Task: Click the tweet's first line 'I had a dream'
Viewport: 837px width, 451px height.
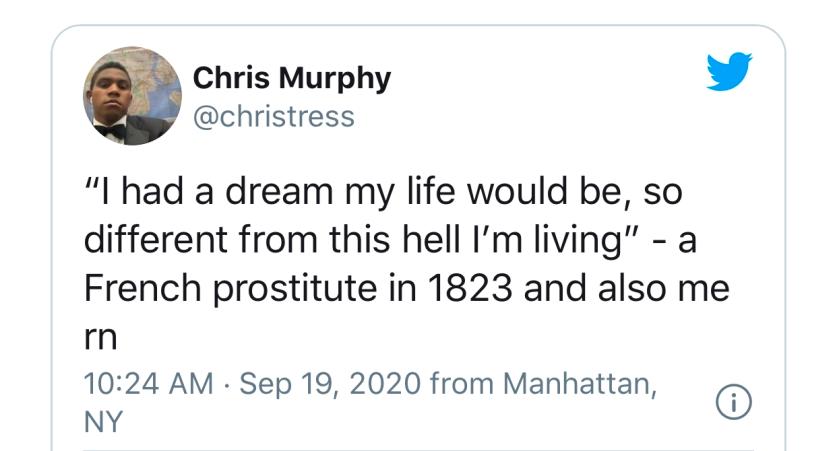Action: (215, 191)
